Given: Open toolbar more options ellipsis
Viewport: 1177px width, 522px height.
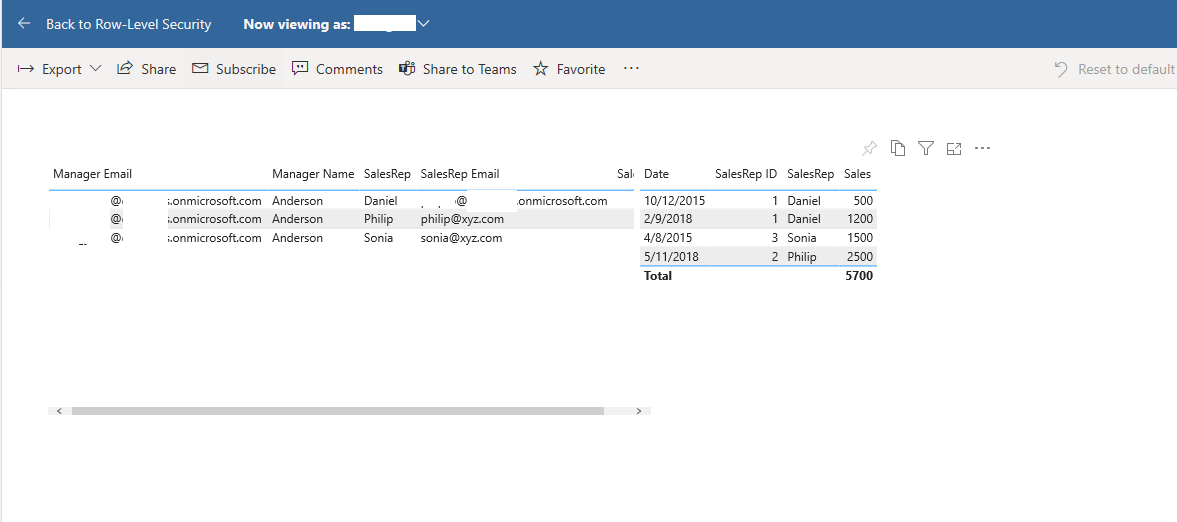Looking at the screenshot, I should (x=631, y=68).
